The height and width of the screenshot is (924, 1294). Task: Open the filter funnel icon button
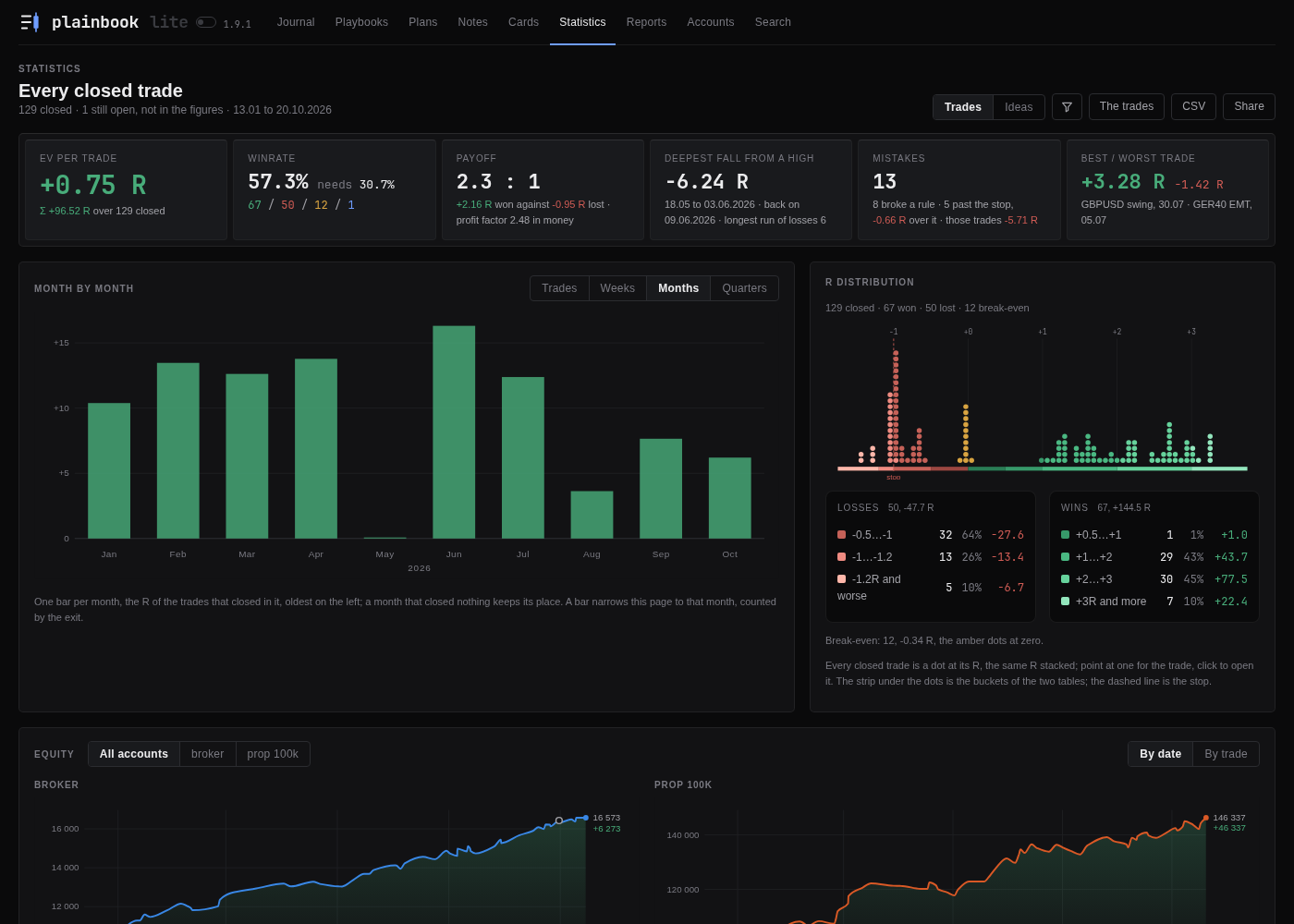pyautogui.click(x=1067, y=107)
